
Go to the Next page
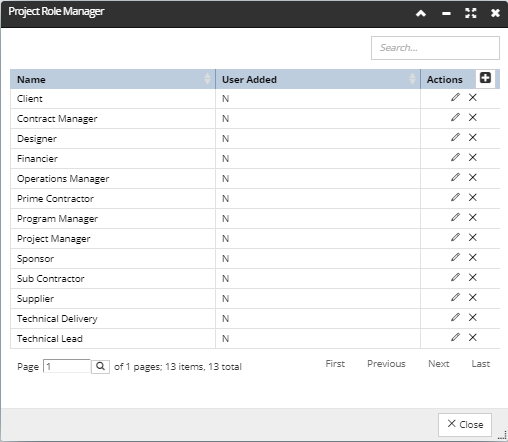tap(439, 364)
